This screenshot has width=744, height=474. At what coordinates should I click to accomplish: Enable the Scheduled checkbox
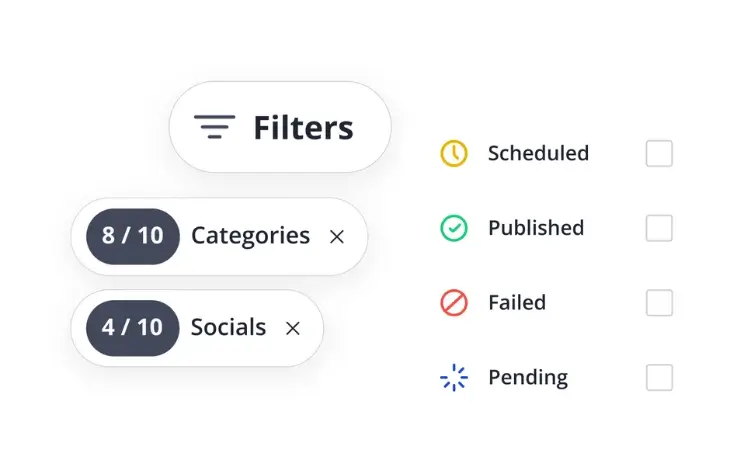tap(659, 154)
